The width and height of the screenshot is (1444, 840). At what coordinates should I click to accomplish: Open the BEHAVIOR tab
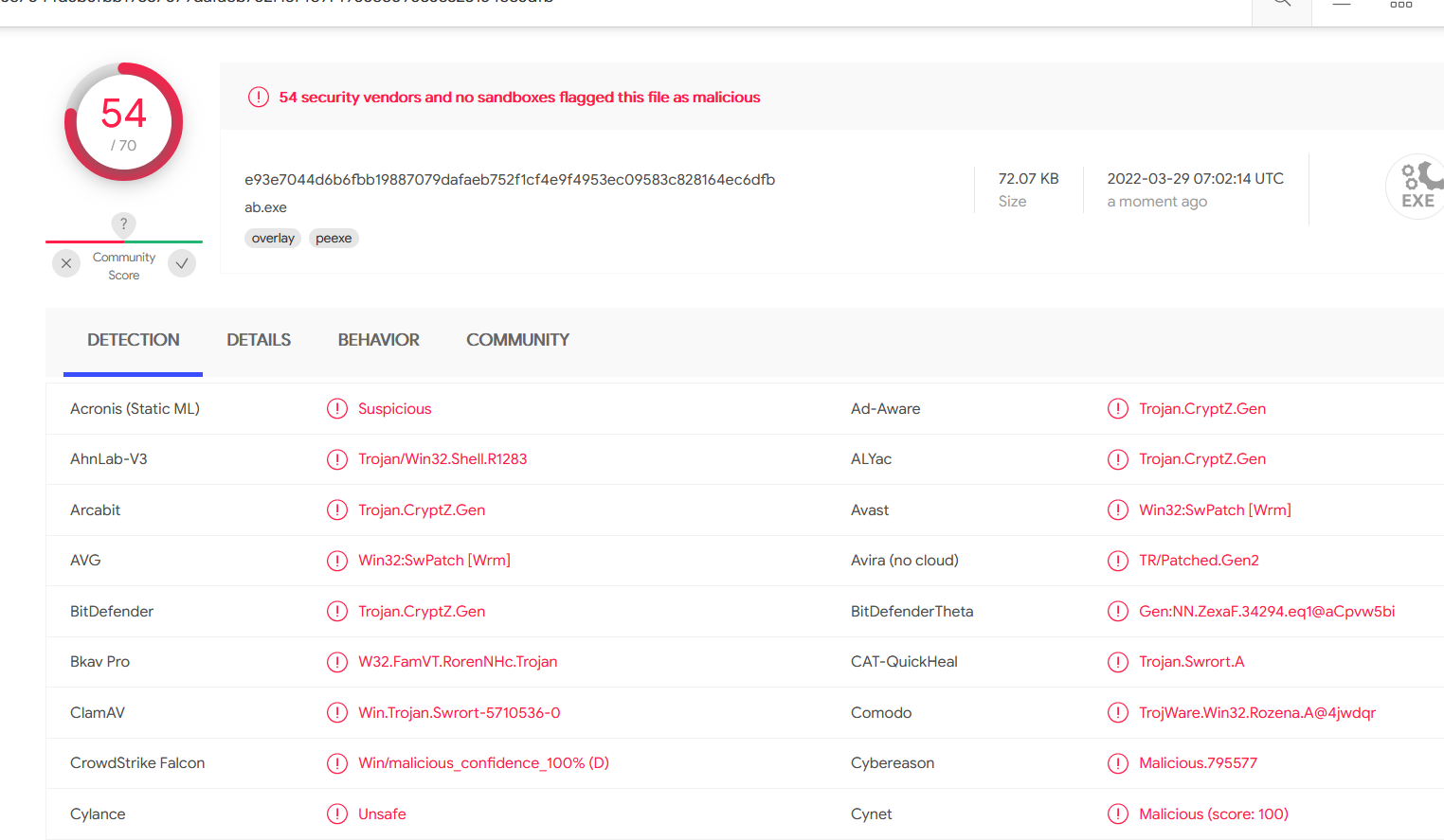pyautogui.click(x=379, y=340)
